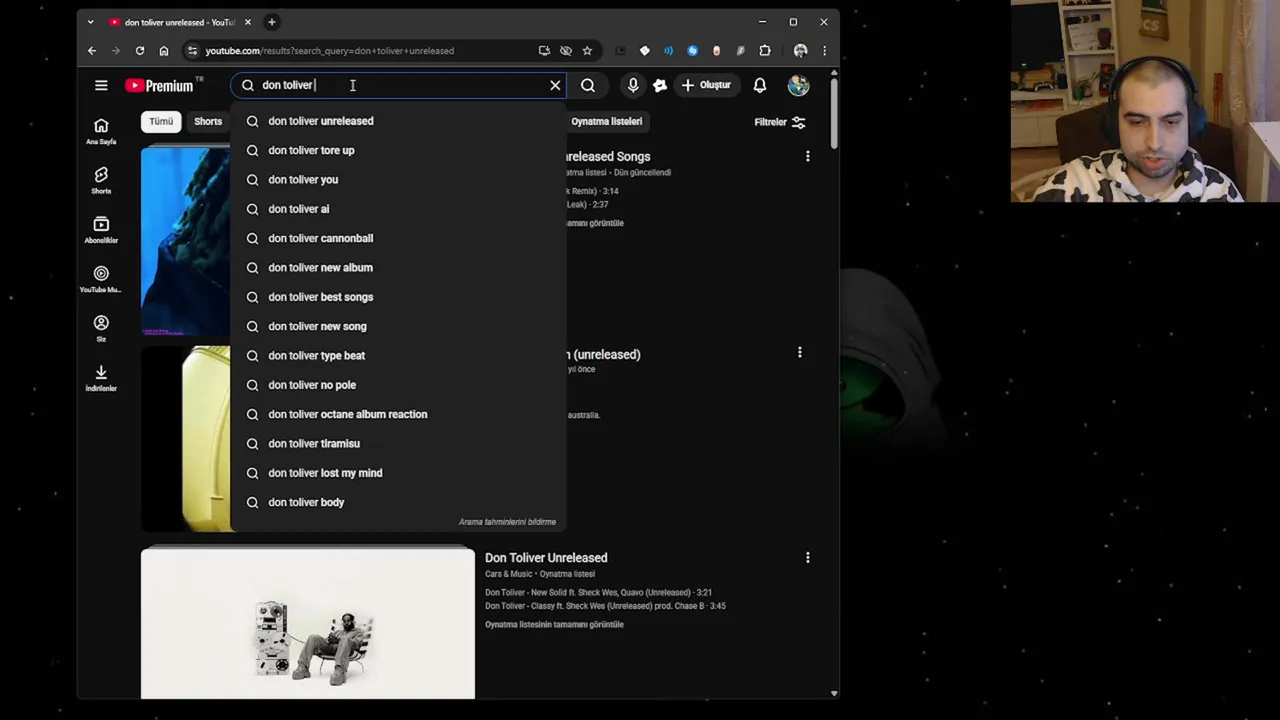The width and height of the screenshot is (1280, 720).
Task: Open Shorts from the left sidebar
Action: (101, 181)
